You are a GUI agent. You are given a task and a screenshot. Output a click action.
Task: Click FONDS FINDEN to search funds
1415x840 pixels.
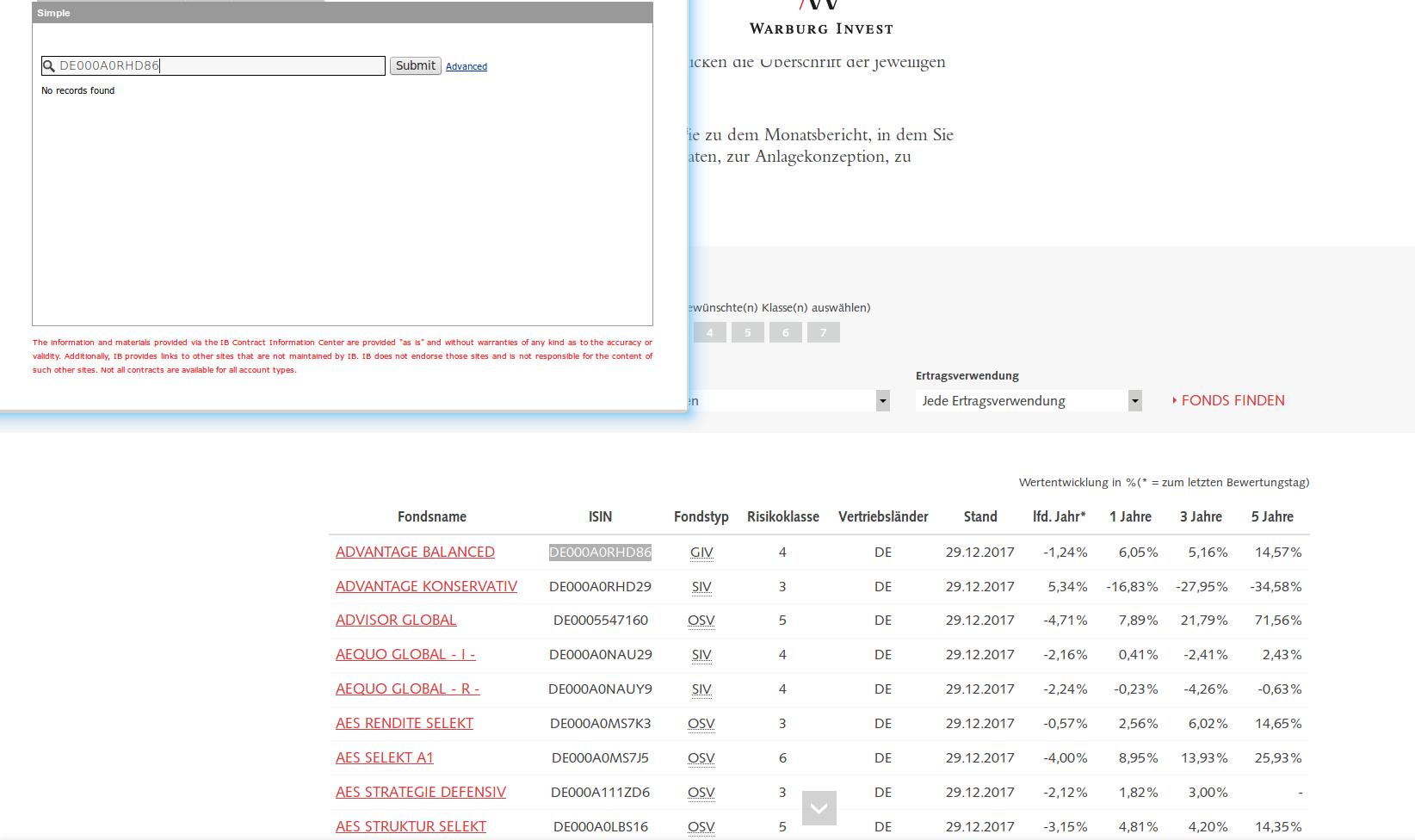coord(1233,400)
